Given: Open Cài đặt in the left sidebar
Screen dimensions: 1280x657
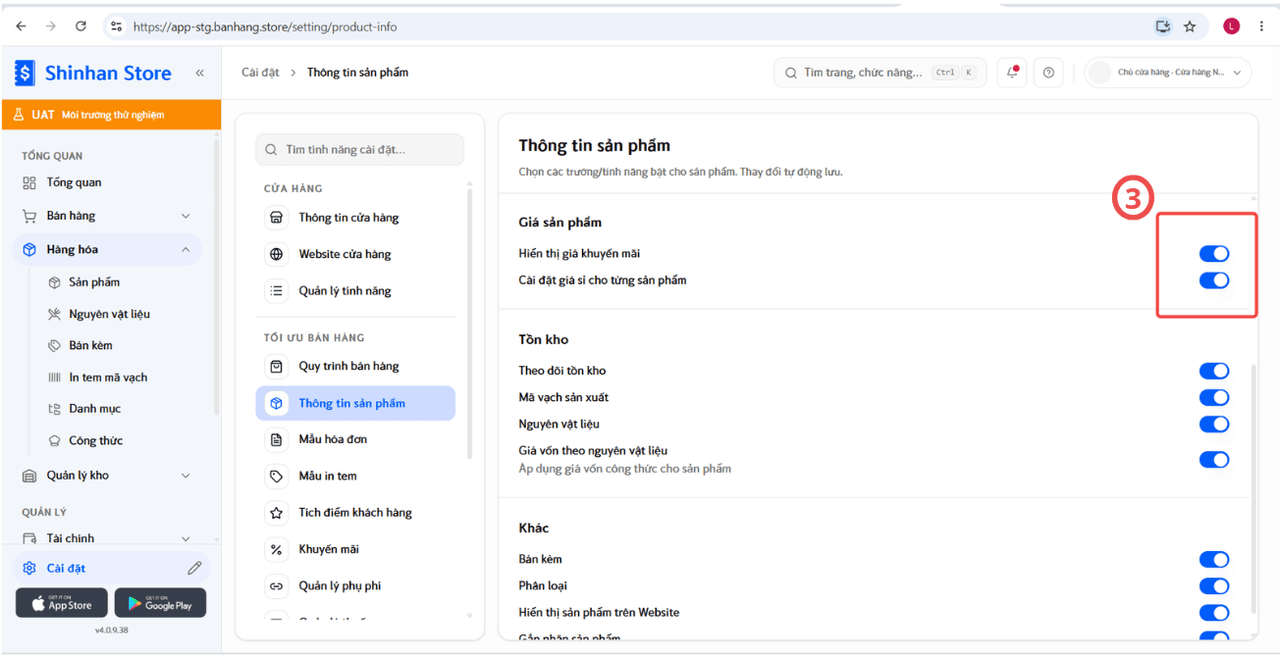Looking at the screenshot, I should click(x=111, y=568).
